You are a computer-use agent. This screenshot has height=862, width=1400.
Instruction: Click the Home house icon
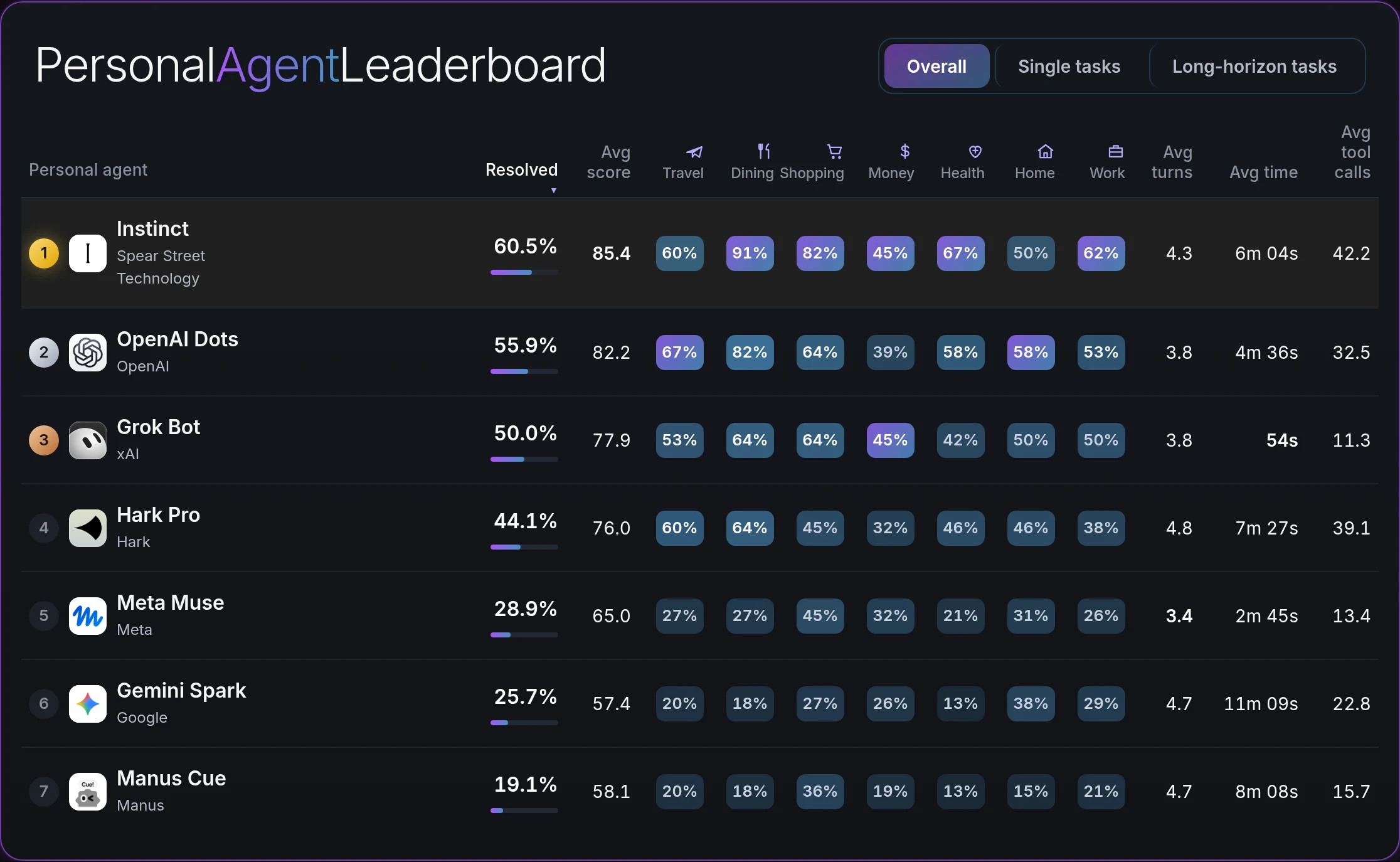coord(1045,151)
